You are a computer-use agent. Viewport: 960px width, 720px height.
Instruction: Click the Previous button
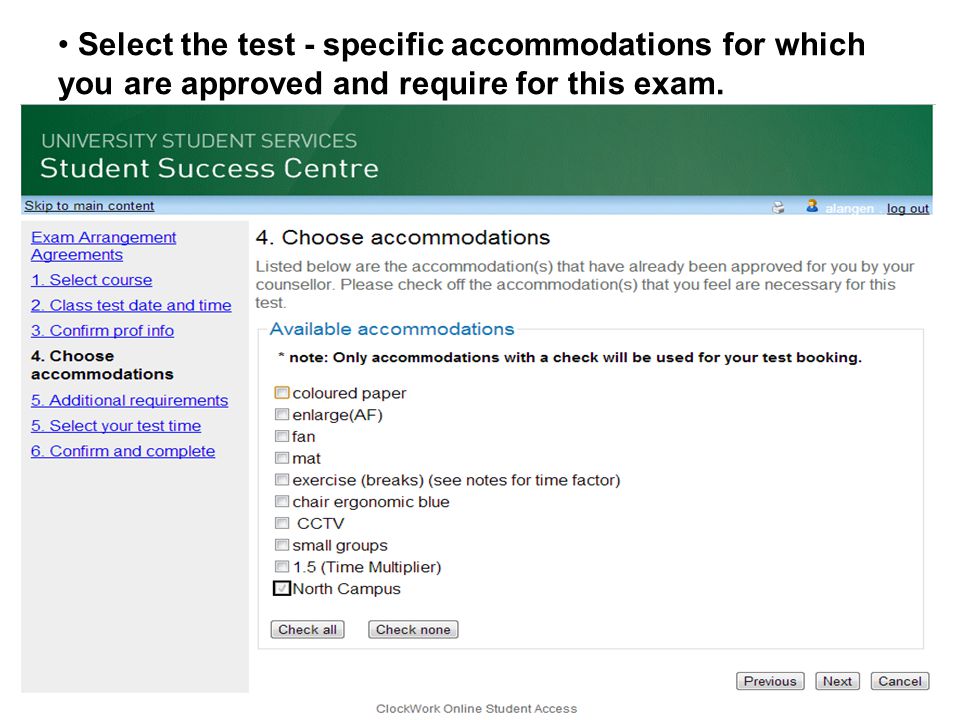pos(770,681)
